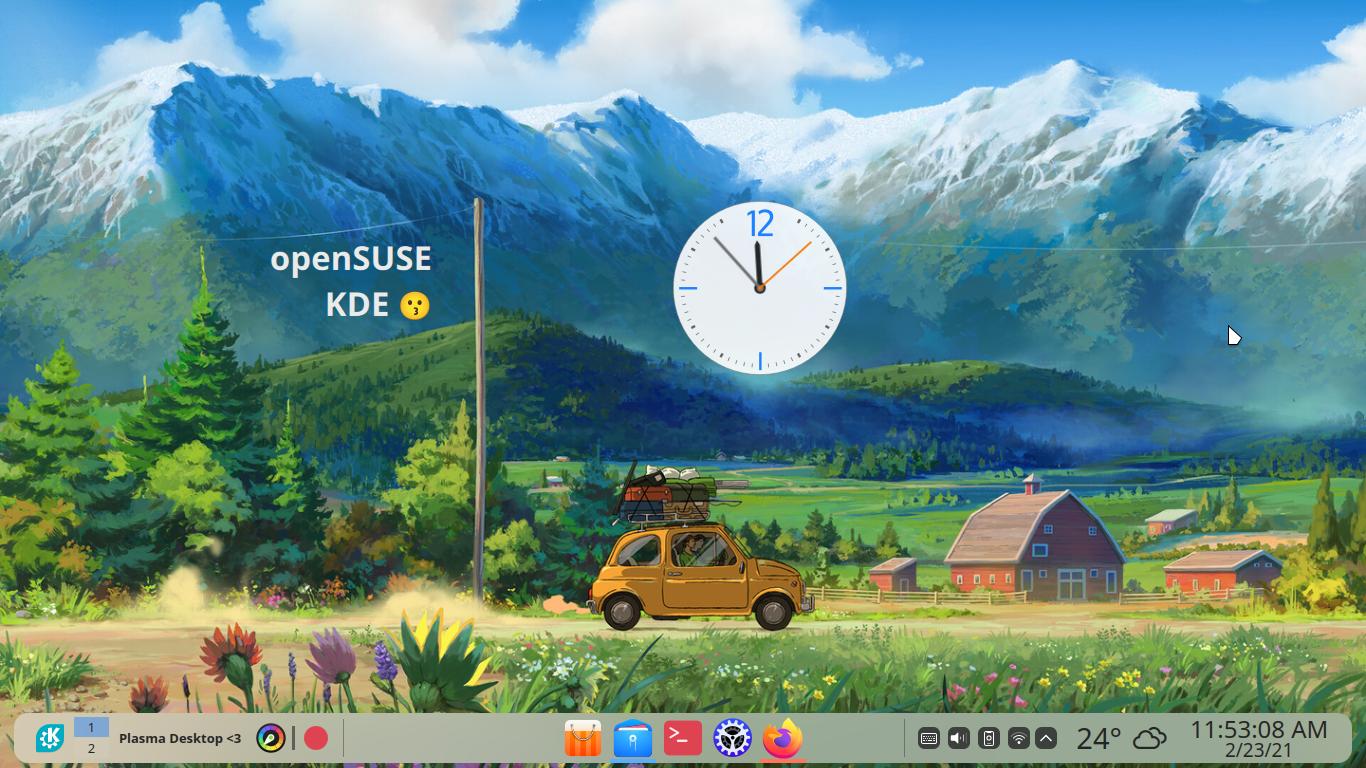Open the 24° weather widget
1366x768 pixels.
click(x=1098, y=738)
